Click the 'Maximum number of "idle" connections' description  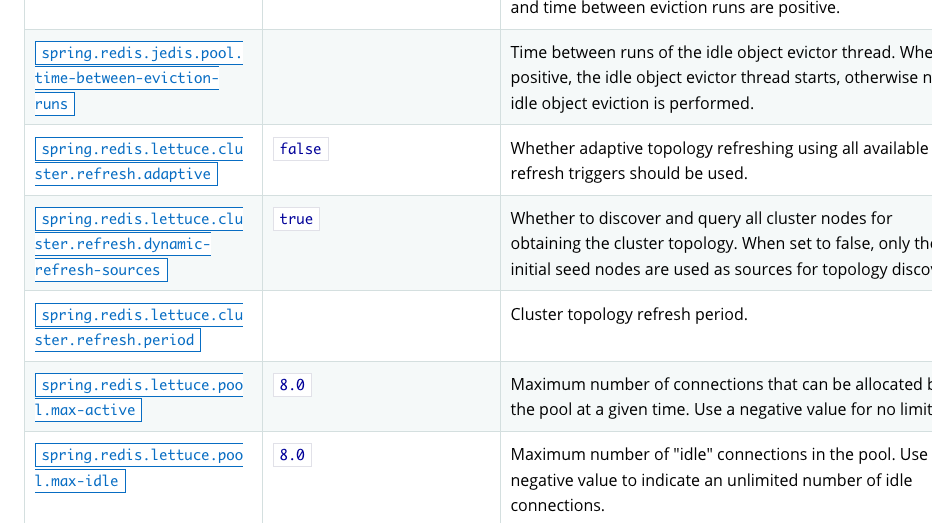(721, 480)
